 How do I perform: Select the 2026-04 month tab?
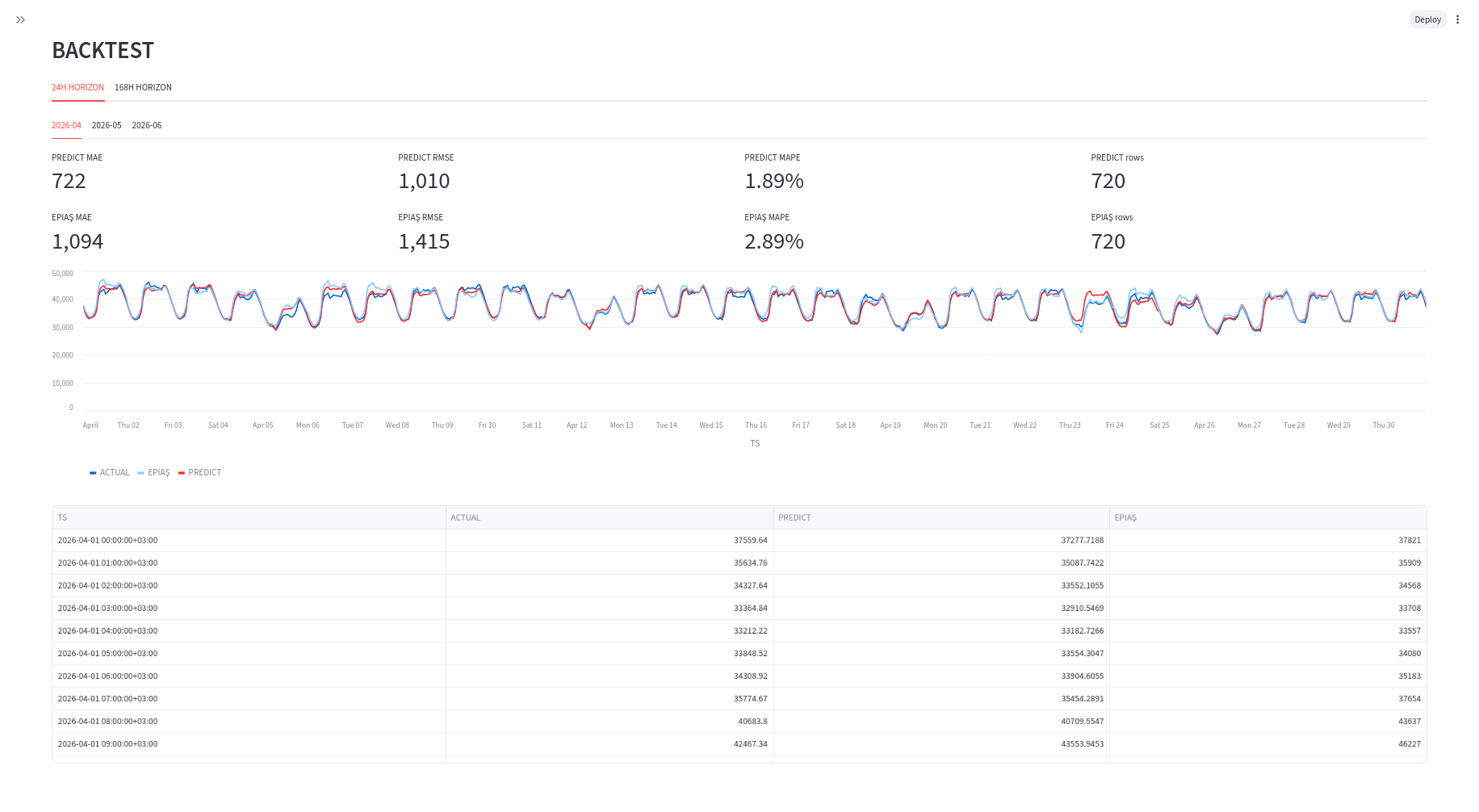(x=66, y=125)
